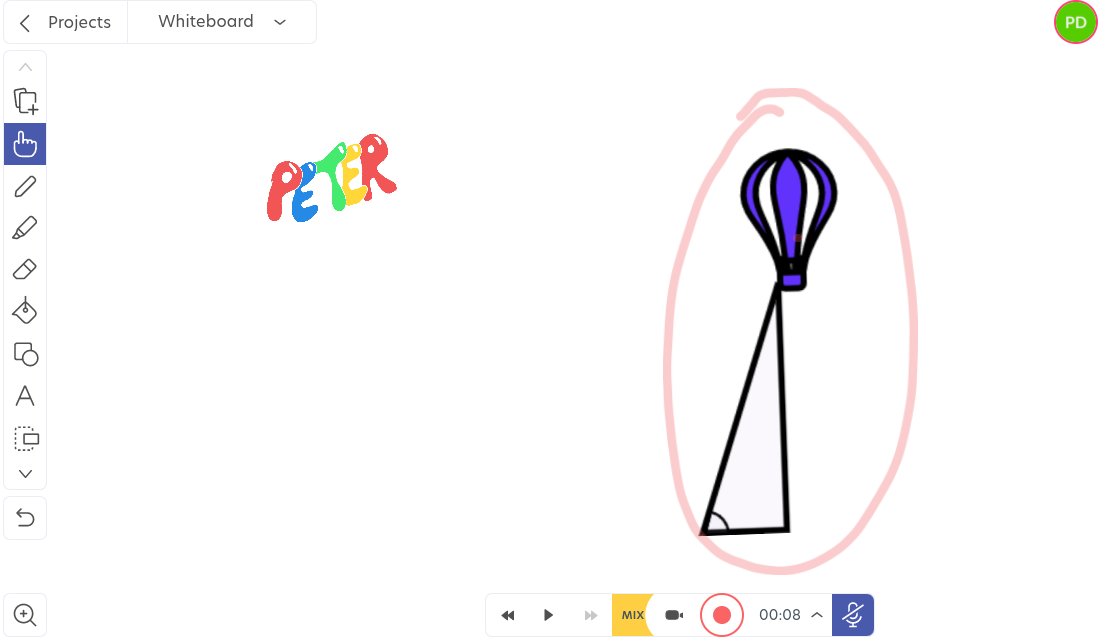
Task: Enable MIX audio mode
Action: point(632,615)
